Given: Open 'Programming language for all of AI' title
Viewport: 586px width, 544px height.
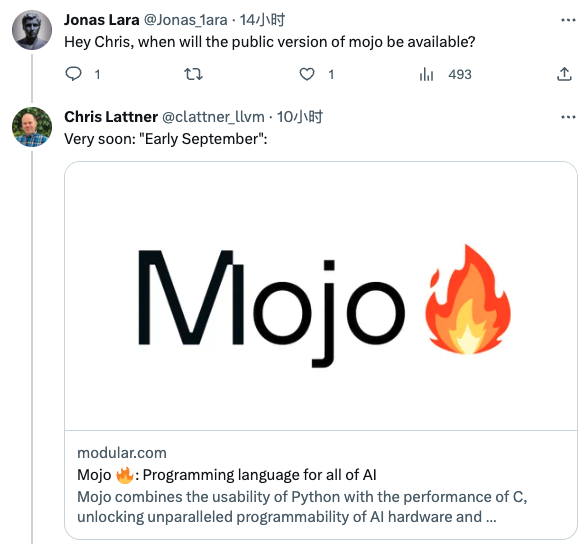Looking at the screenshot, I should click(259, 475).
